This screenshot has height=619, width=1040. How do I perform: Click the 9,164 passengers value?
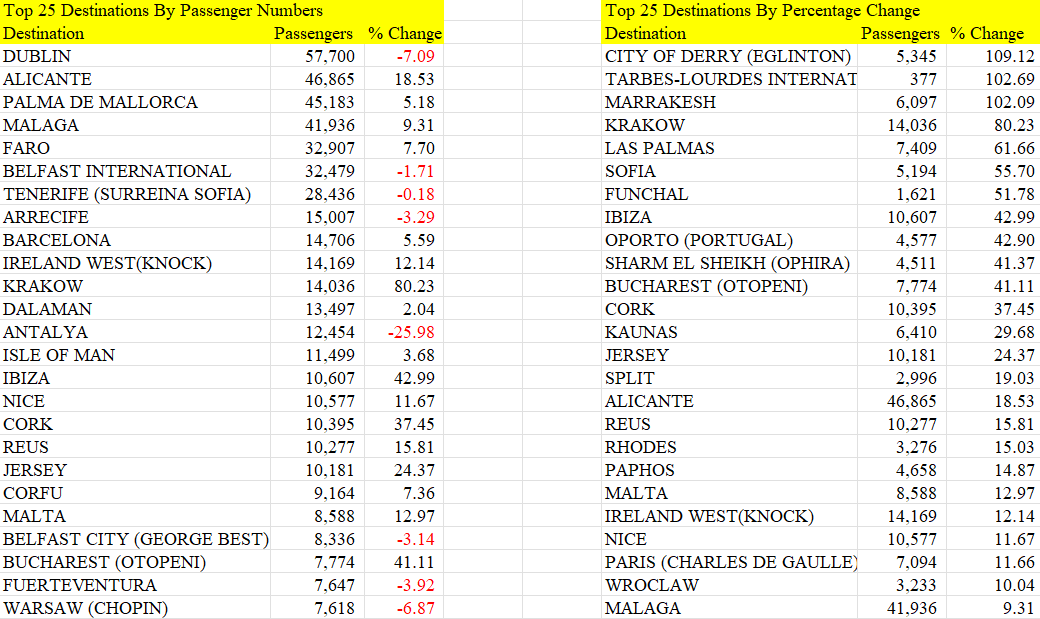(x=334, y=493)
